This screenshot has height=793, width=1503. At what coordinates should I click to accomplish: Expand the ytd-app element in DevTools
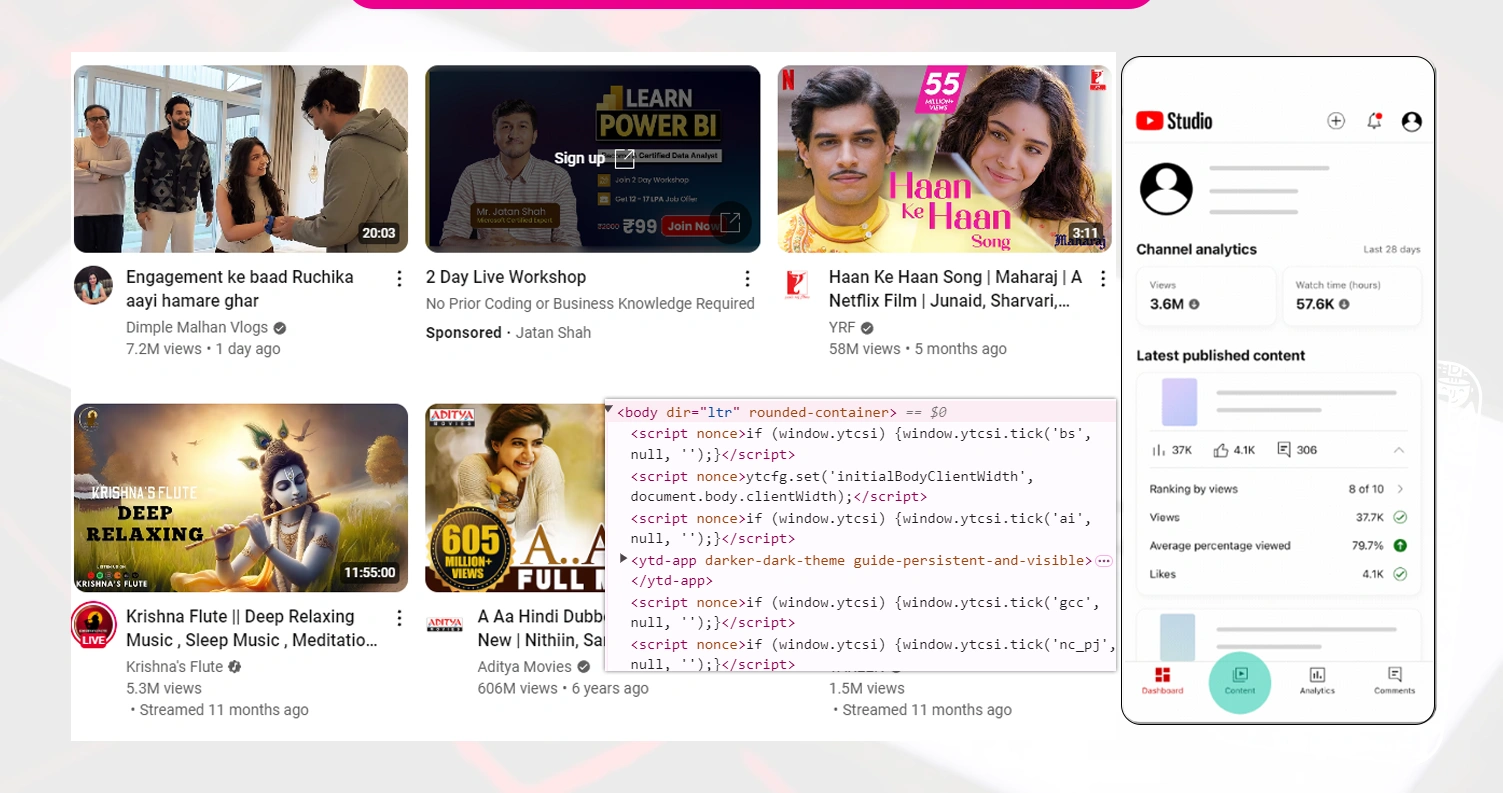[x=624, y=559]
